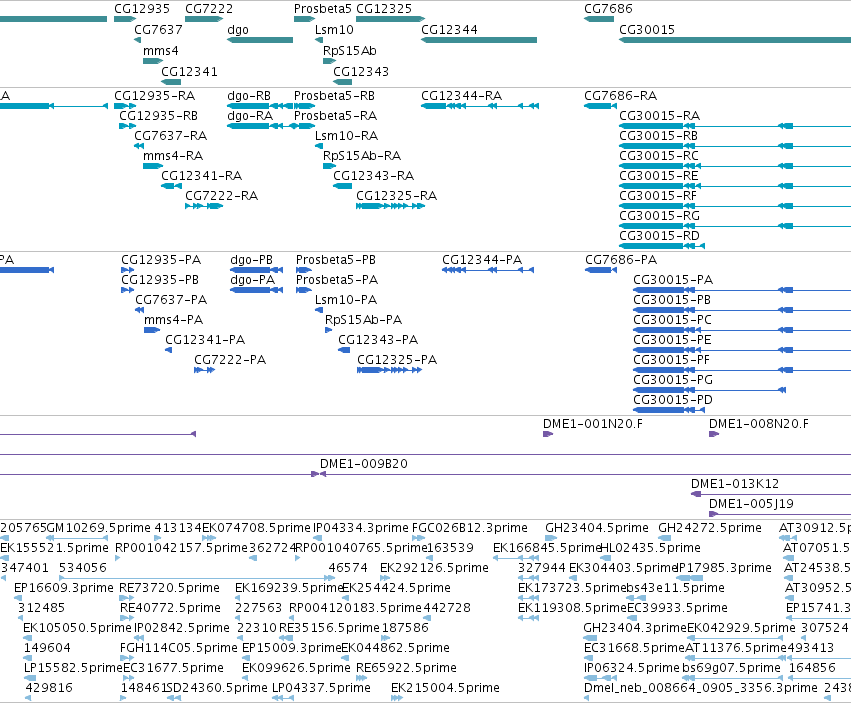Click the CG7637-RA transcript
The image size is (851, 703).
(x=139, y=146)
